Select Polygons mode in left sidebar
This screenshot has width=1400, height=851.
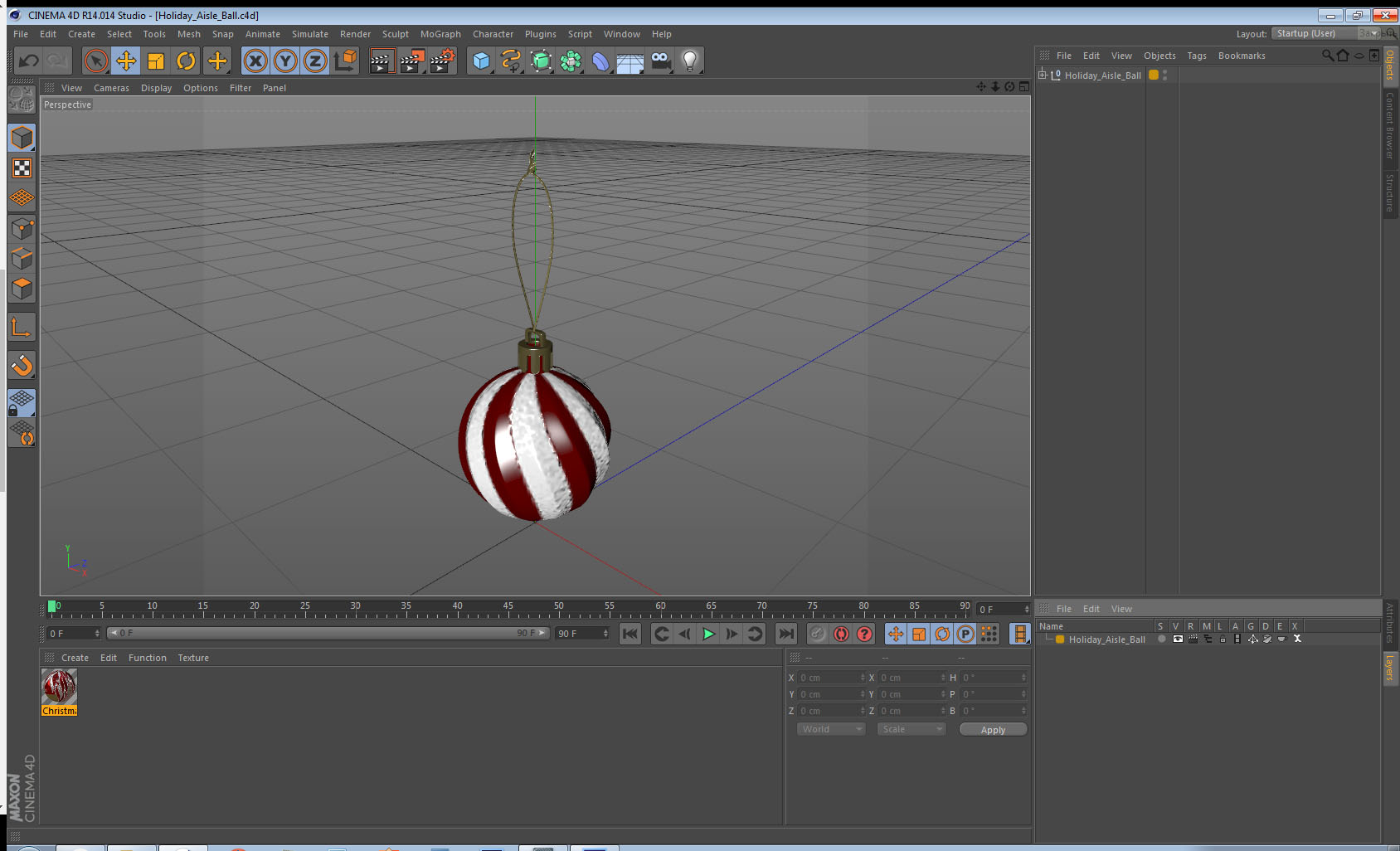coord(22,288)
